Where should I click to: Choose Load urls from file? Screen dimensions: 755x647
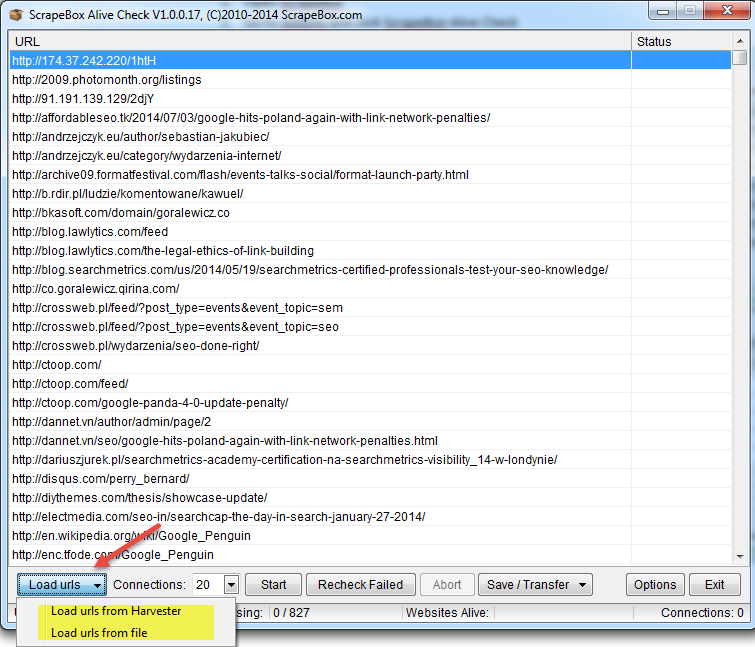[99, 633]
